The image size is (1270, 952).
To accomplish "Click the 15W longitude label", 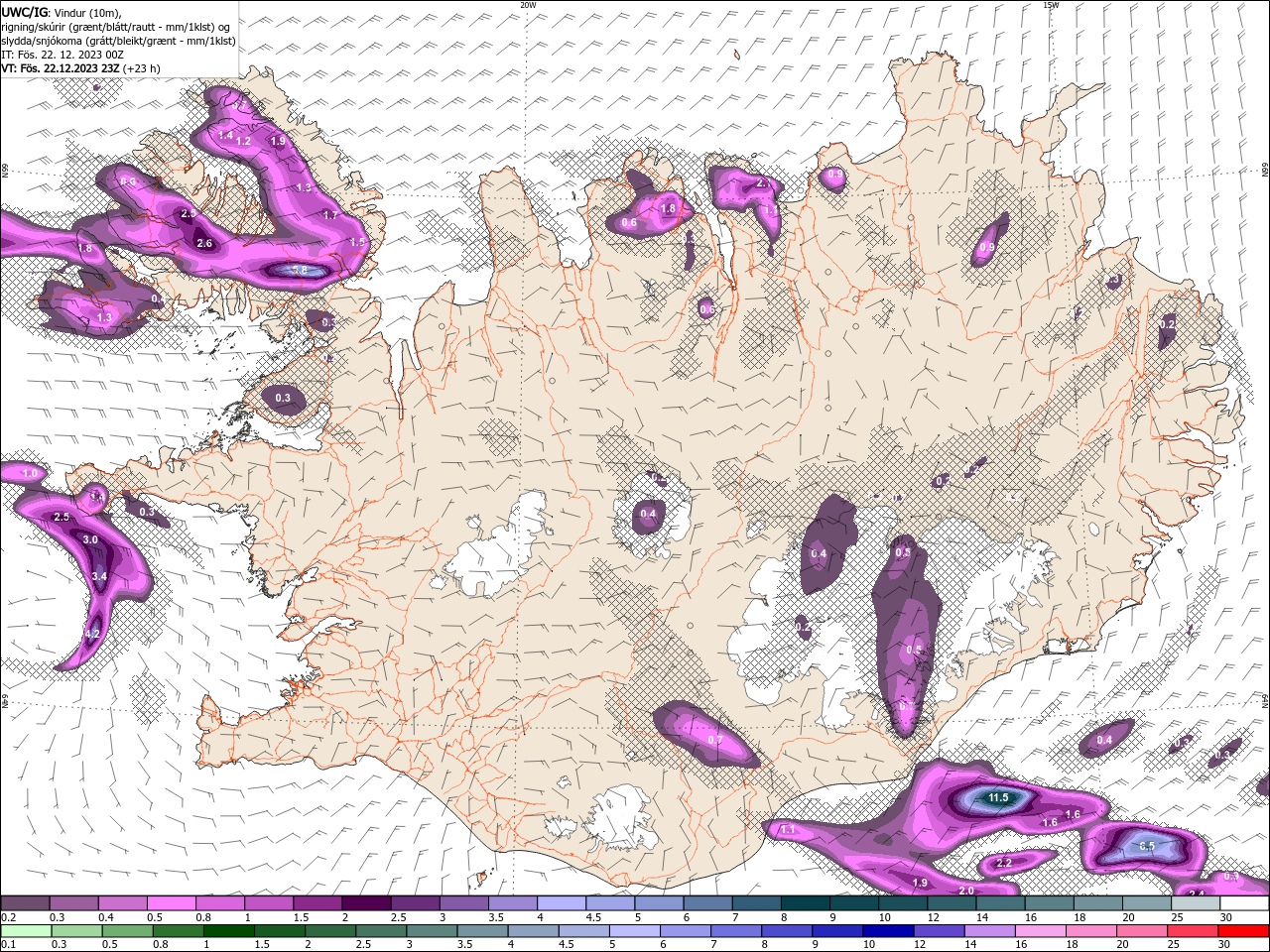I will [1051, 5].
